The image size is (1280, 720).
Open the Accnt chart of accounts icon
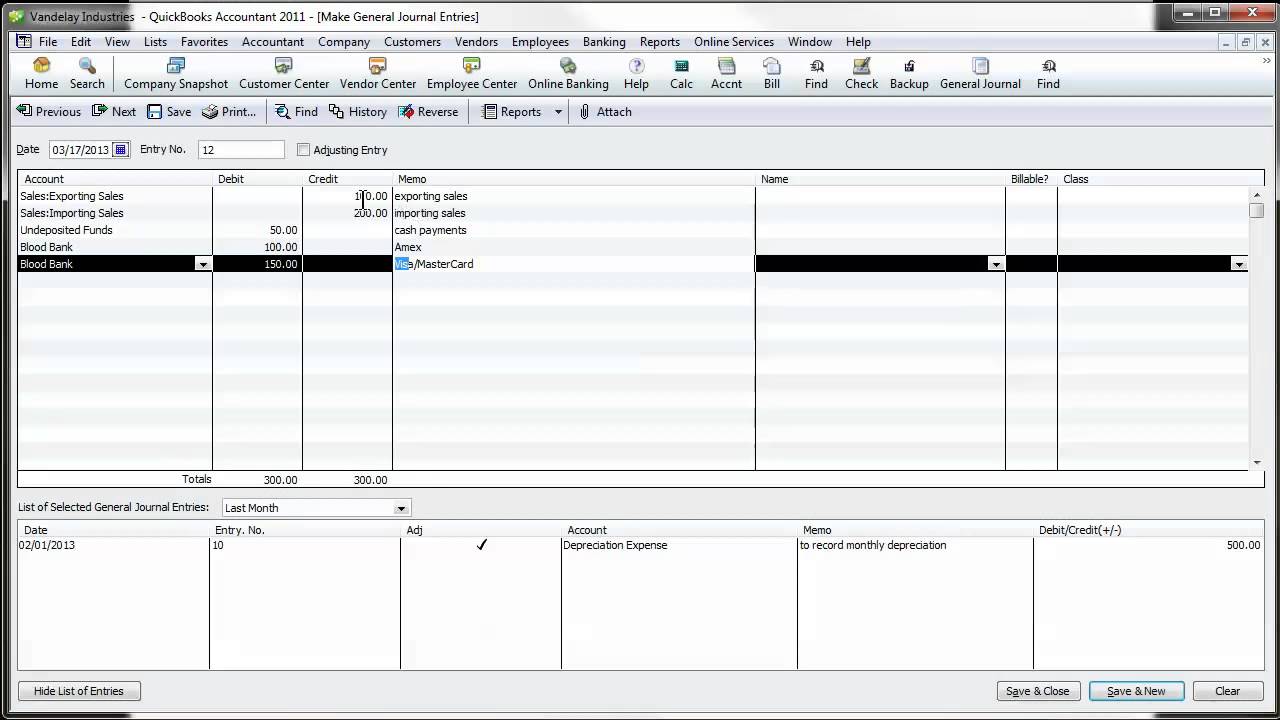726,74
